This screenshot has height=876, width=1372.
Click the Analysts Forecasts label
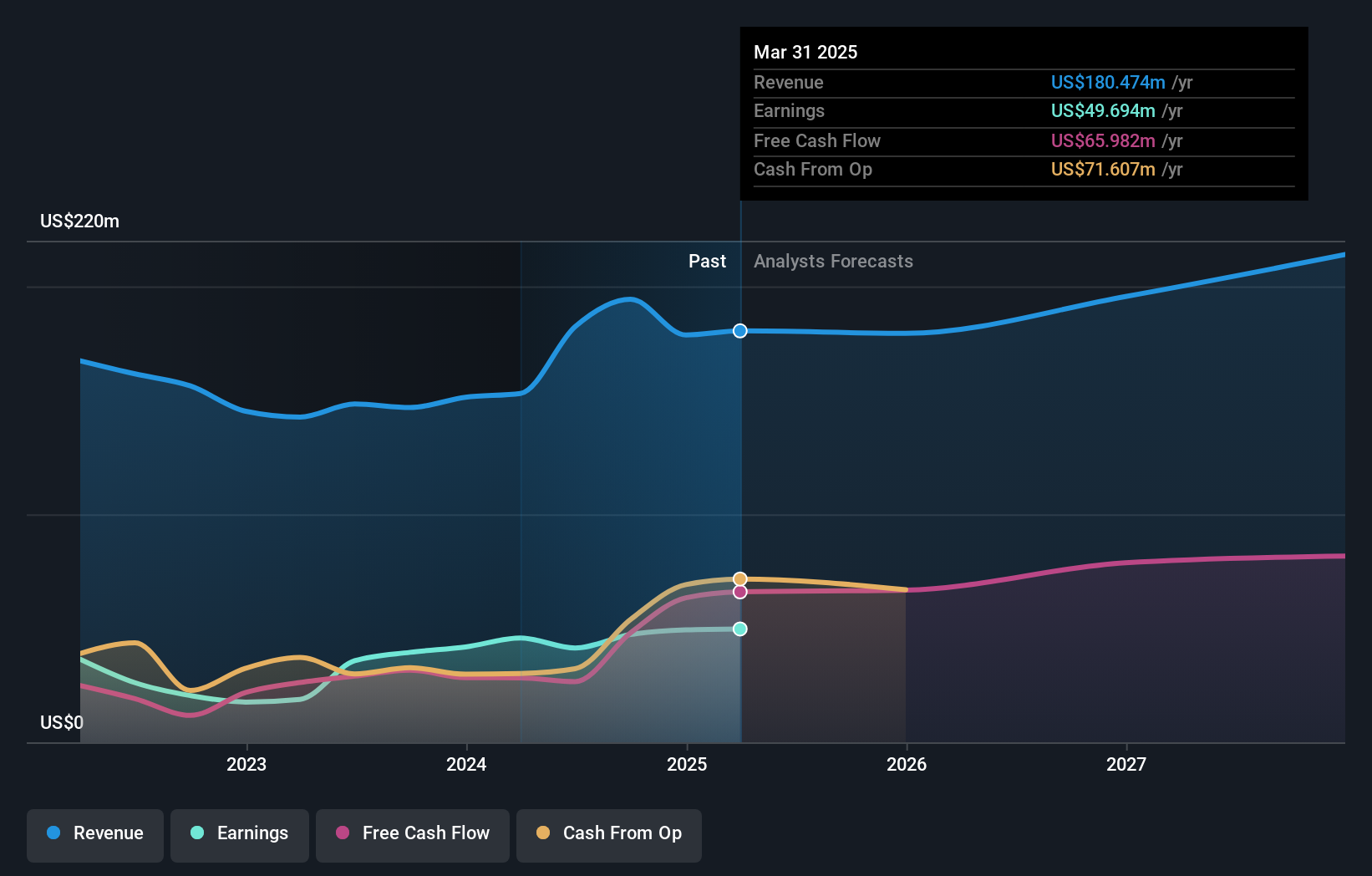(x=833, y=262)
